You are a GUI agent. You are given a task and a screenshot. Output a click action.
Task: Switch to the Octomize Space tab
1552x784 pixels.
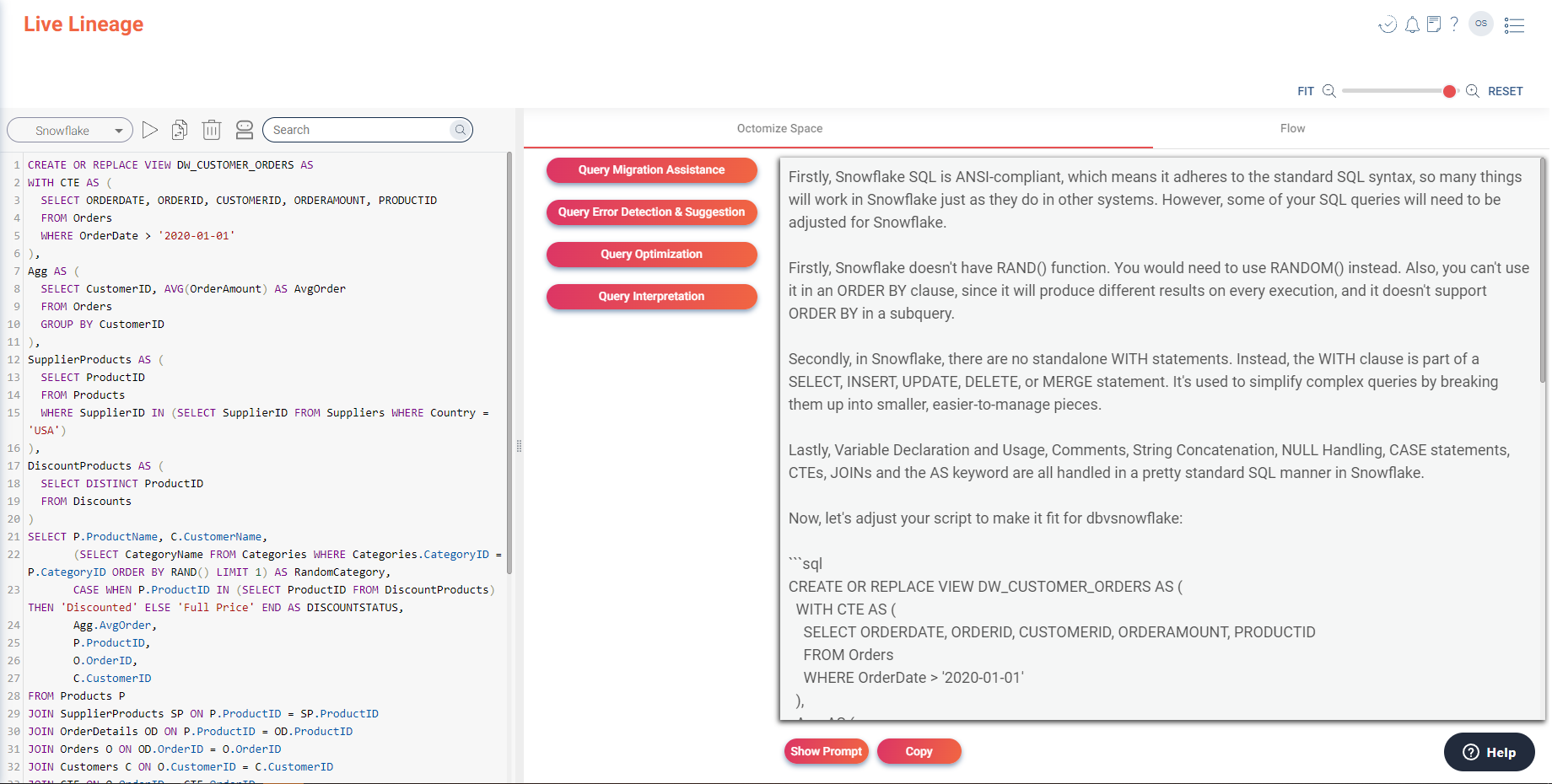tap(779, 128)
